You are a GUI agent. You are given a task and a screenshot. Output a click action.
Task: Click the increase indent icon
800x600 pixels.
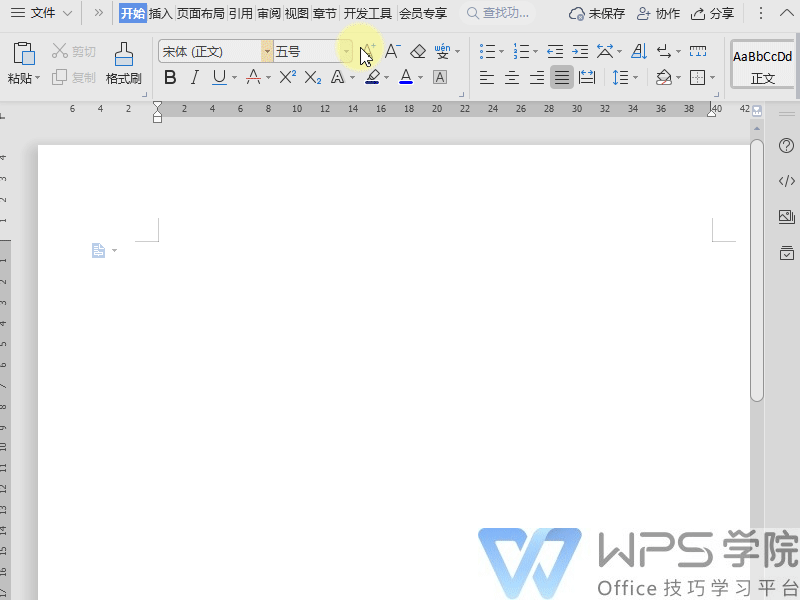pos(580,50)
